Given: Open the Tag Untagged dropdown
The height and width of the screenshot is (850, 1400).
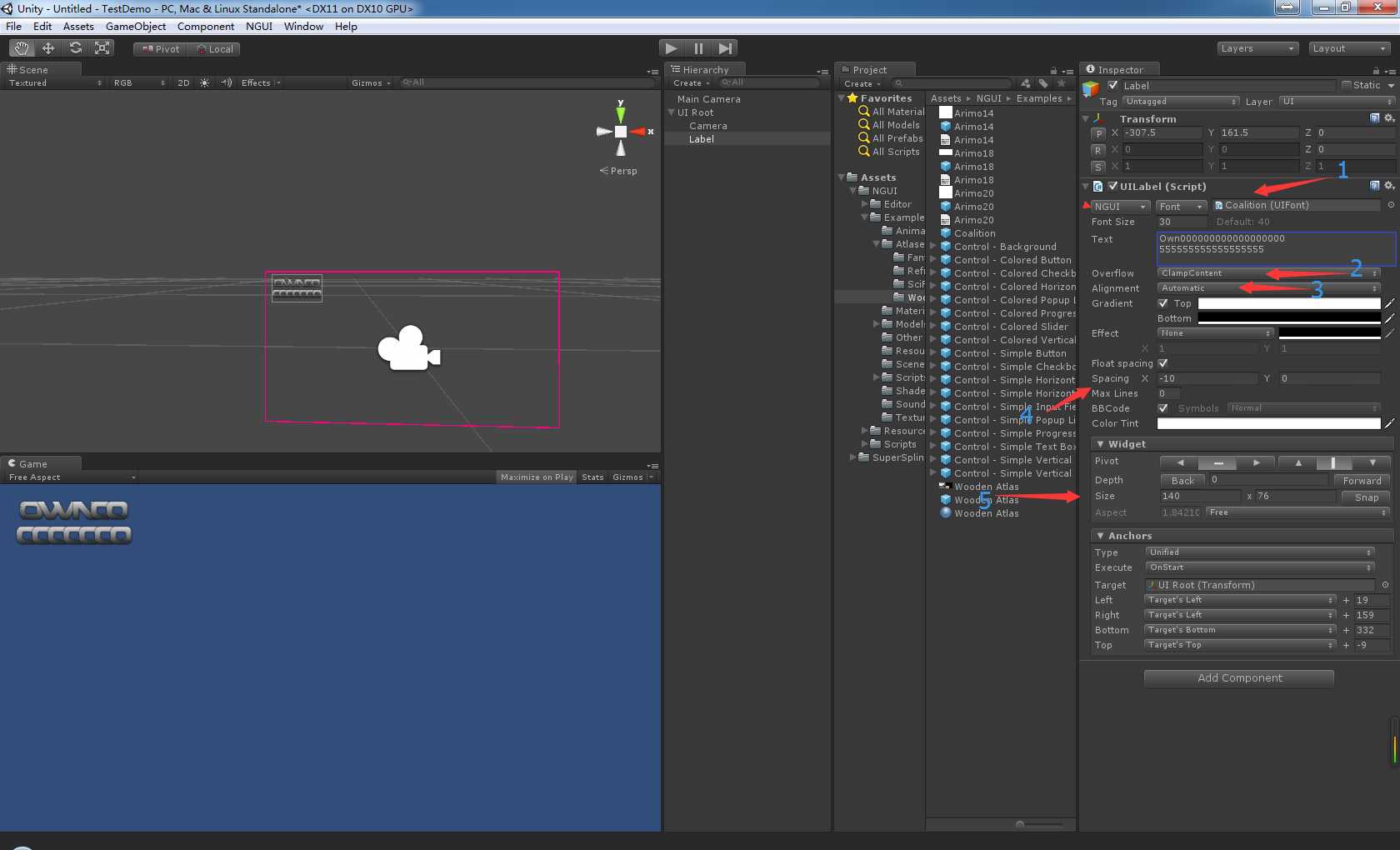Looking at the screenshot, I should [1181, 102].
